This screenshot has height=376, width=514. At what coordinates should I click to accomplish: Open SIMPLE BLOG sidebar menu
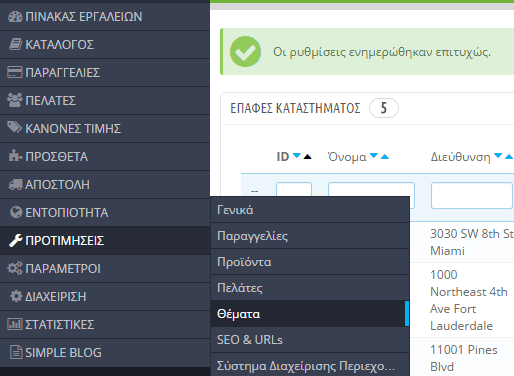tap(105, 353)
